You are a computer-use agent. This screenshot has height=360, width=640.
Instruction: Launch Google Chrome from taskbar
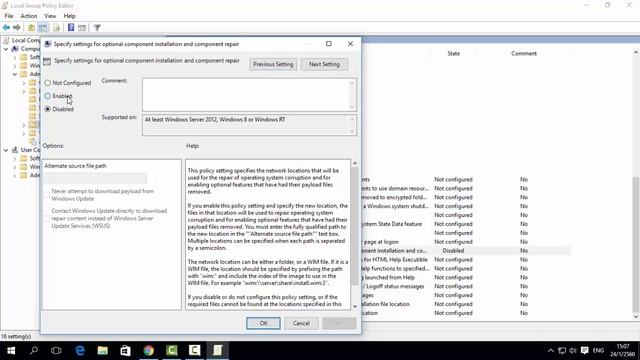(x=149, y=351)
